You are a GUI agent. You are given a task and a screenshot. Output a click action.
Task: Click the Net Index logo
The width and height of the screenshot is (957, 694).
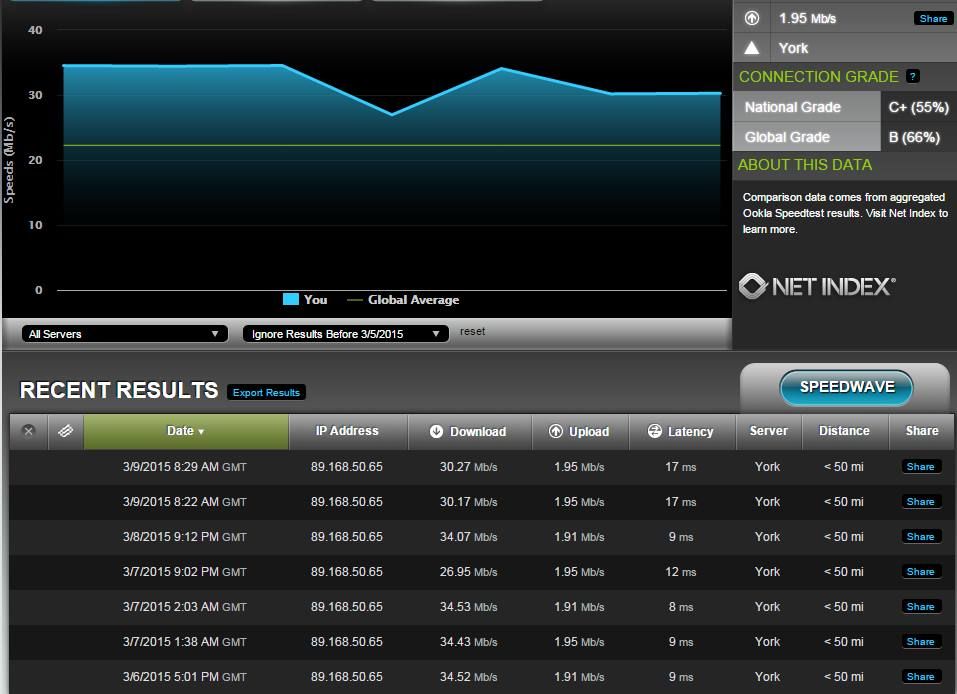click(x=817, y=287)
